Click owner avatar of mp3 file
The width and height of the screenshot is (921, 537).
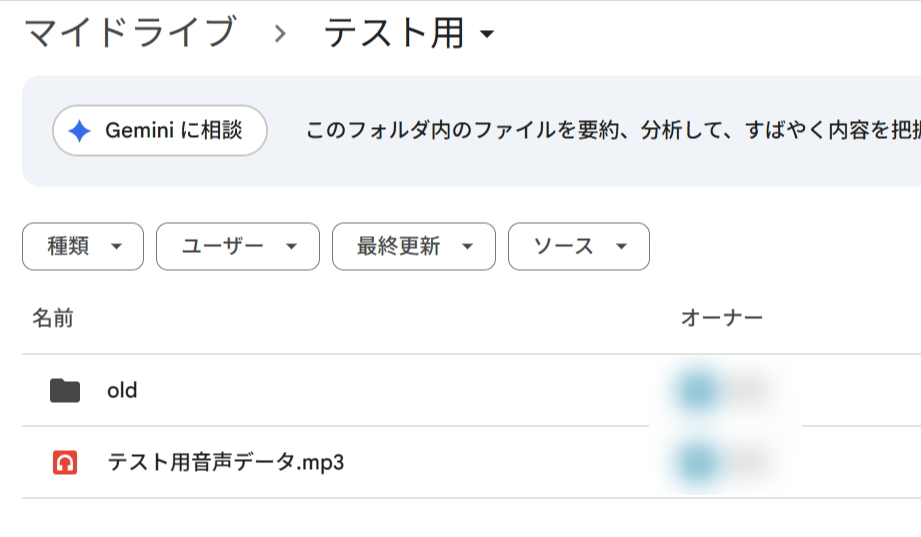[x=698, y=463]
